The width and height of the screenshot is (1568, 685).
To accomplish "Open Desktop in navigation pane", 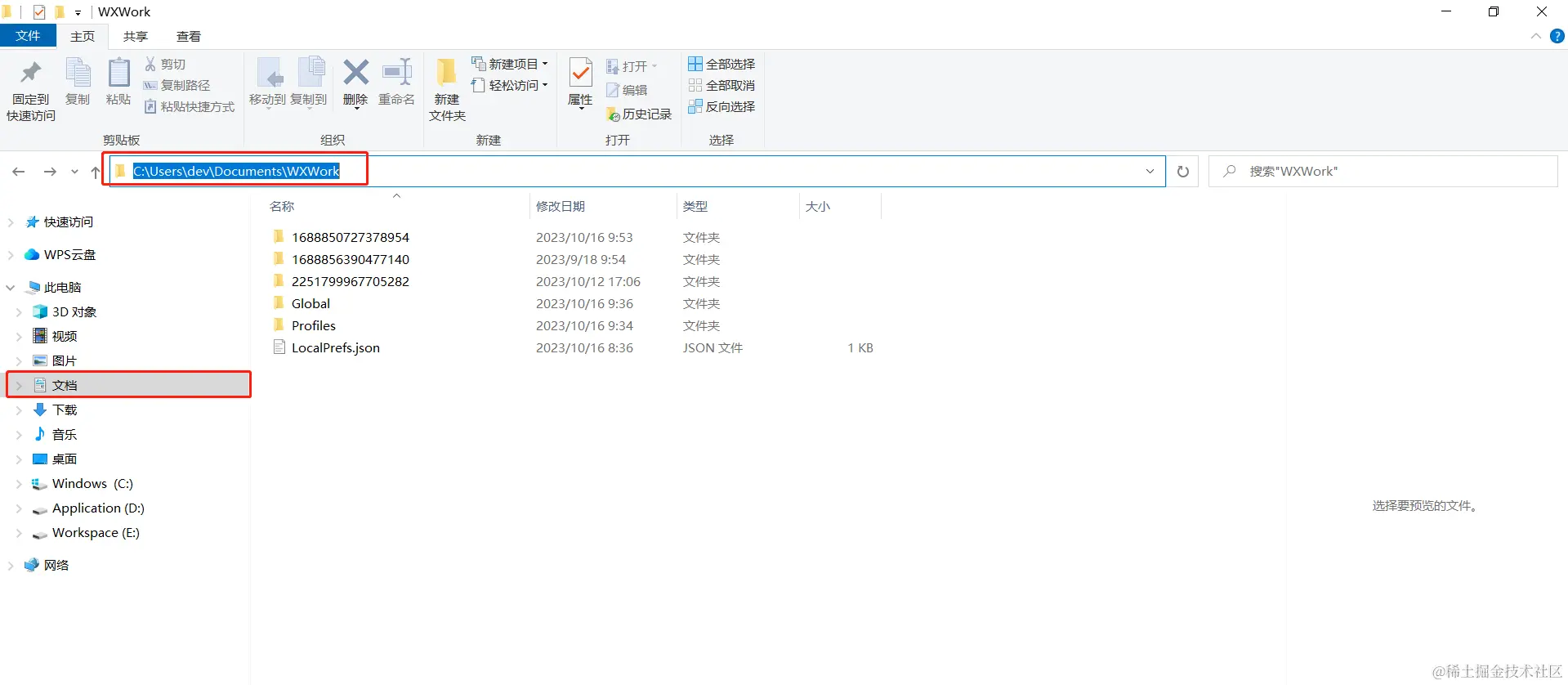I will coord(65,459).
